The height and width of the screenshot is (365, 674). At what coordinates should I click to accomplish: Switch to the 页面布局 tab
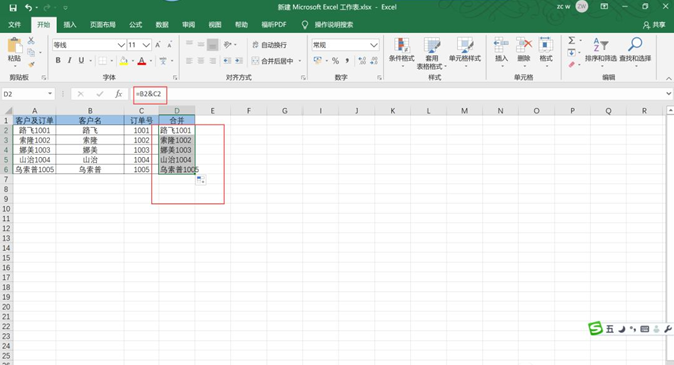[103, 25]
